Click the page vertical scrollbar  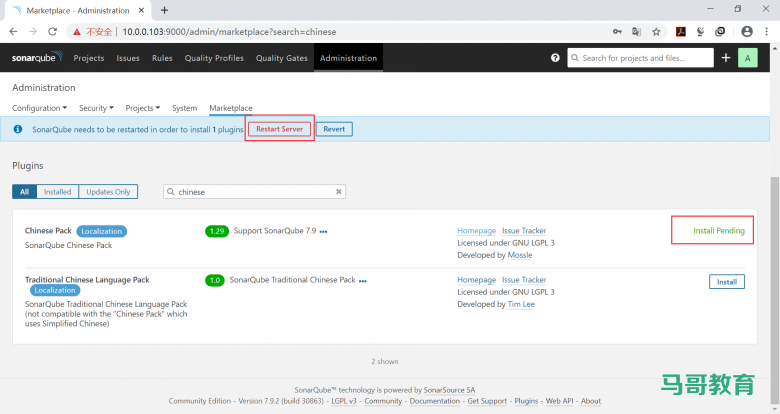tap(775, 289)
